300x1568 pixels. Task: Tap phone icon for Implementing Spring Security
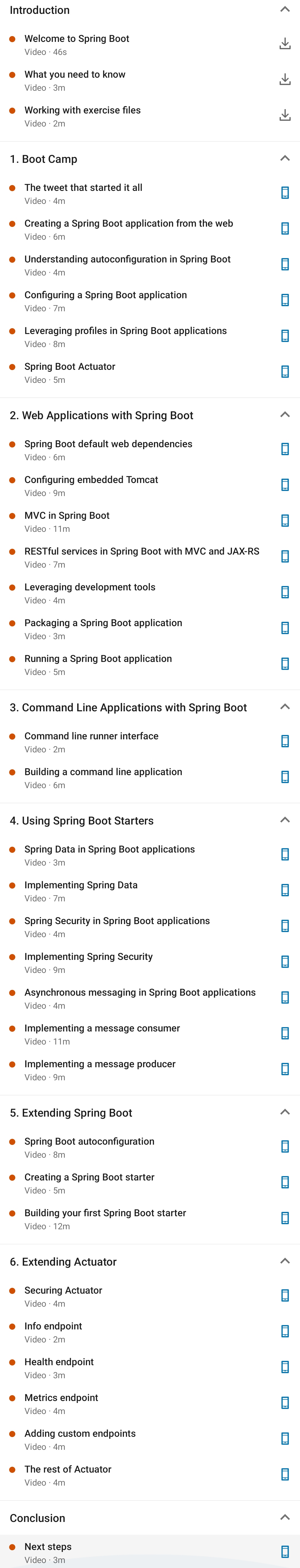click(285, 962)
